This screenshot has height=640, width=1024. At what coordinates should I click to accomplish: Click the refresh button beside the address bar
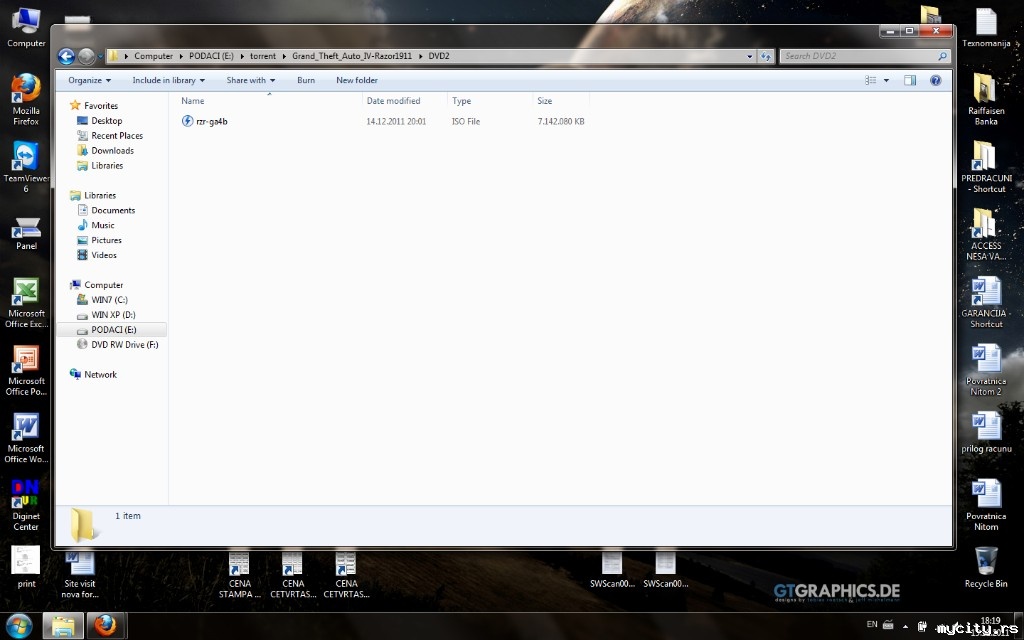pyautogui.click(x=766, y=56)
